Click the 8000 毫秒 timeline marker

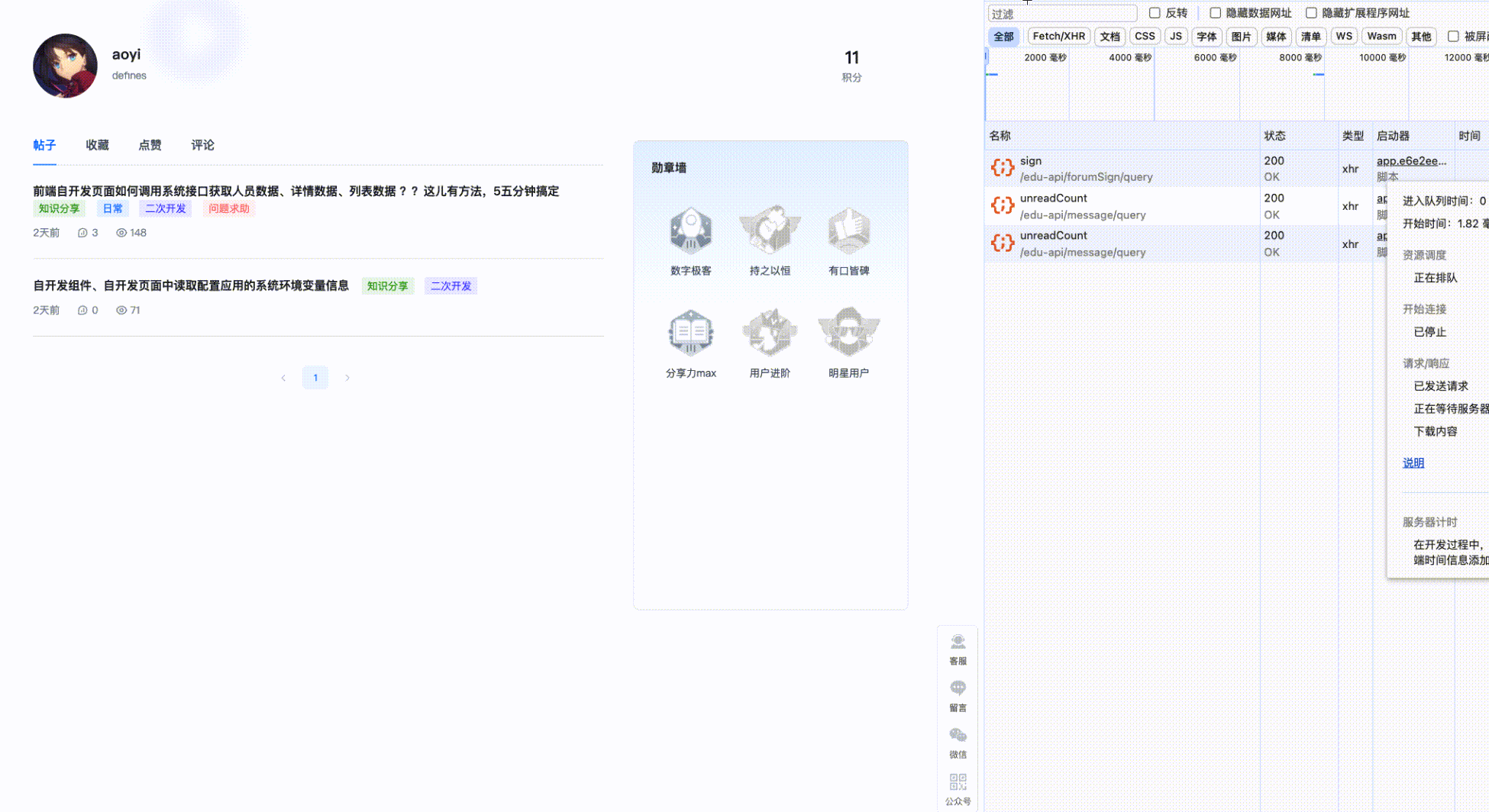(x=1300, y=57)
